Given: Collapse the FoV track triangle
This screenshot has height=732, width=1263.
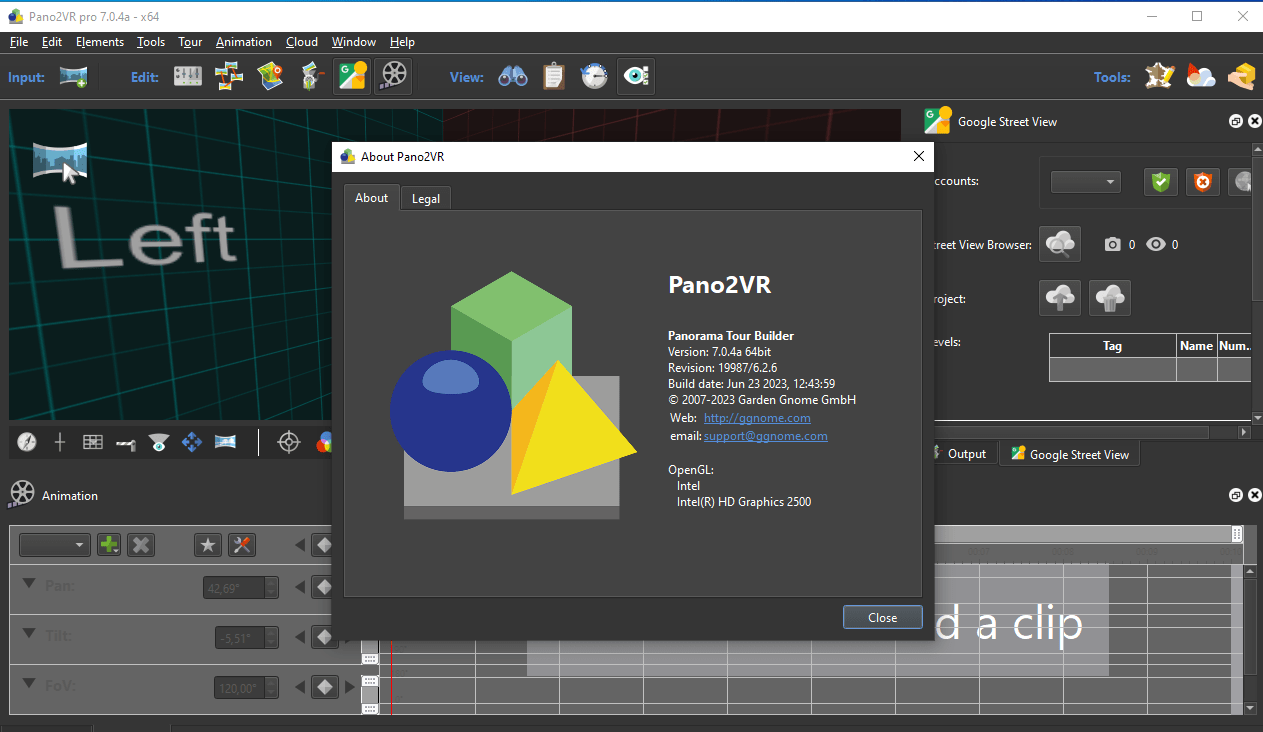Looking at the screenshot, I should click(29, 684).
